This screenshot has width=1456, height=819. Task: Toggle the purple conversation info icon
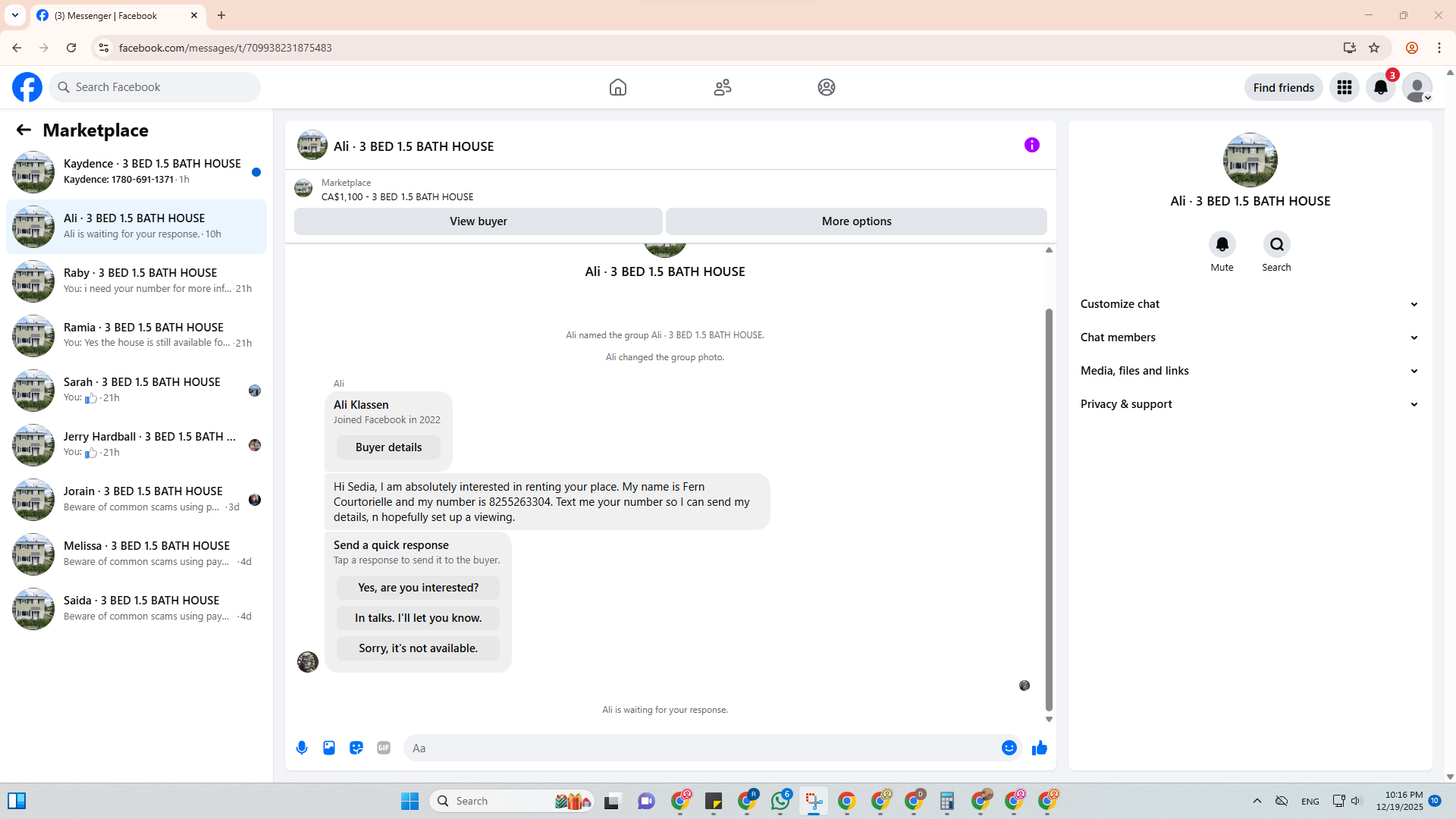coord(1031,145)
